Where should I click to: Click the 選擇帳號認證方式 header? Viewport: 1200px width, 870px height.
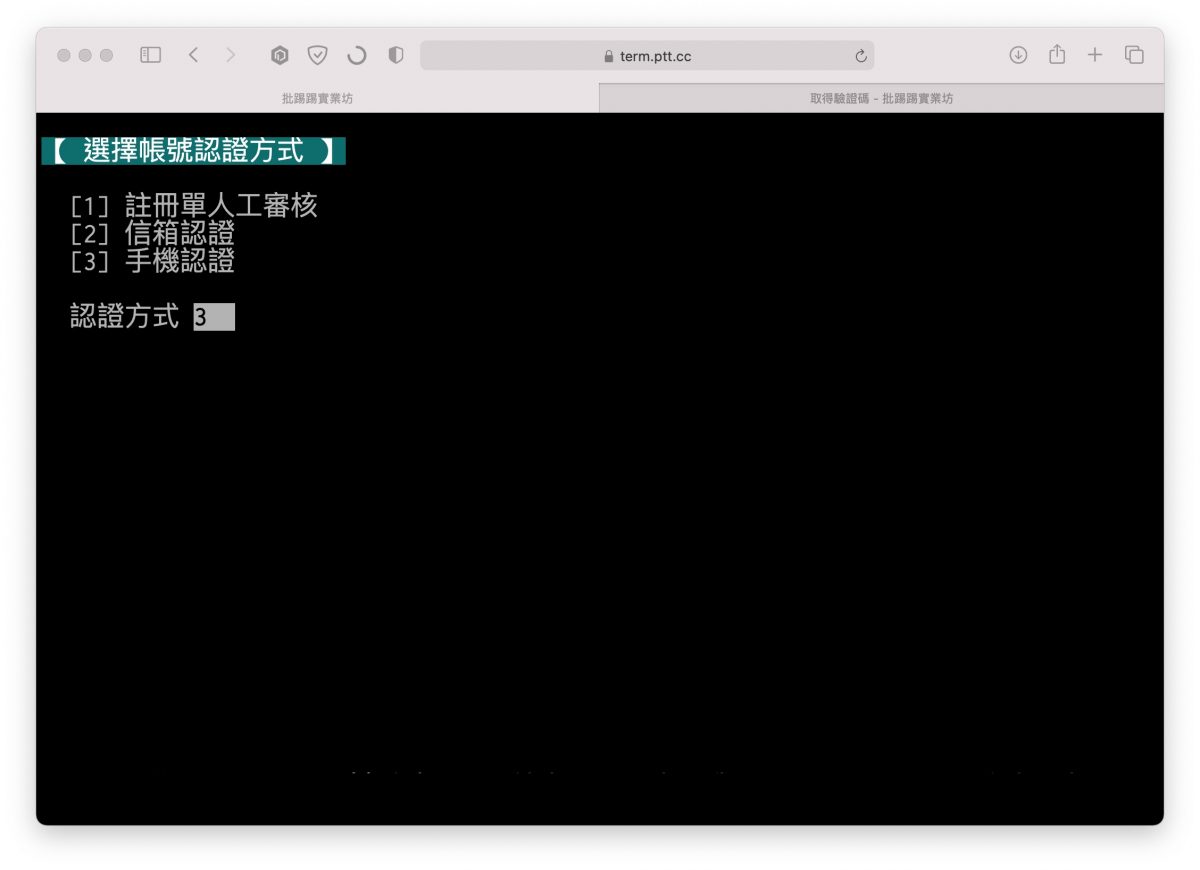(x=193, y=151)
